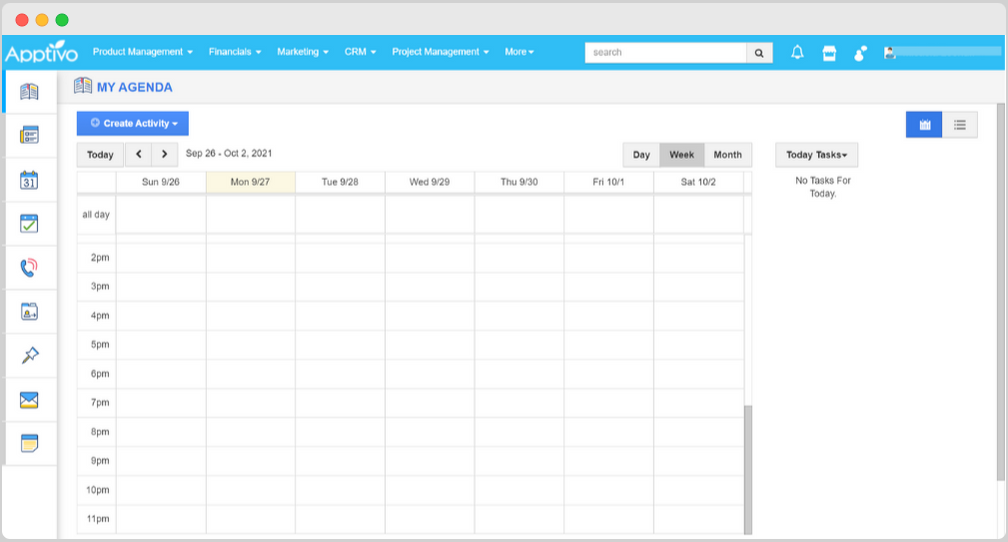The height and width of the screenshot is (542, 1008).
Task: Select the Day calendar view
Action: coord(641,155)
